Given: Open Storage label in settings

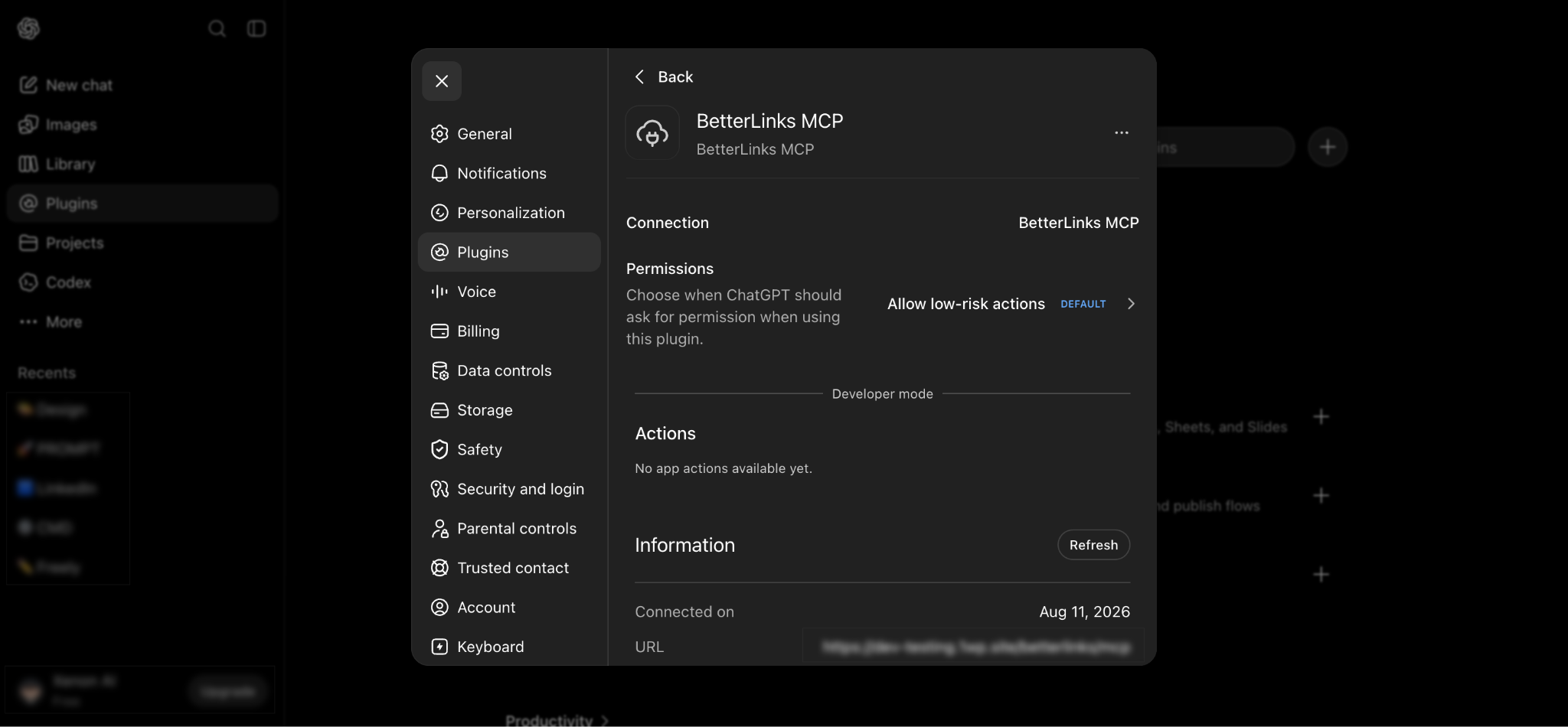Looking at the screenshot, I should (x=485, y=410).
